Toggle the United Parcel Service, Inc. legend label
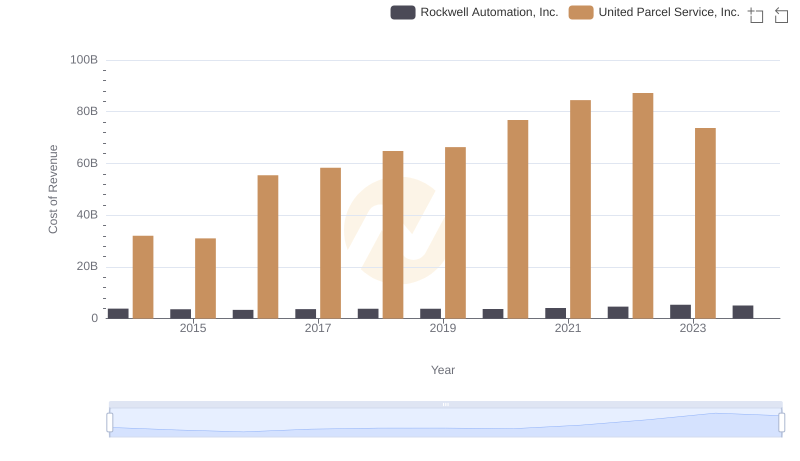The image size is (800, 461). coord(669,12)
